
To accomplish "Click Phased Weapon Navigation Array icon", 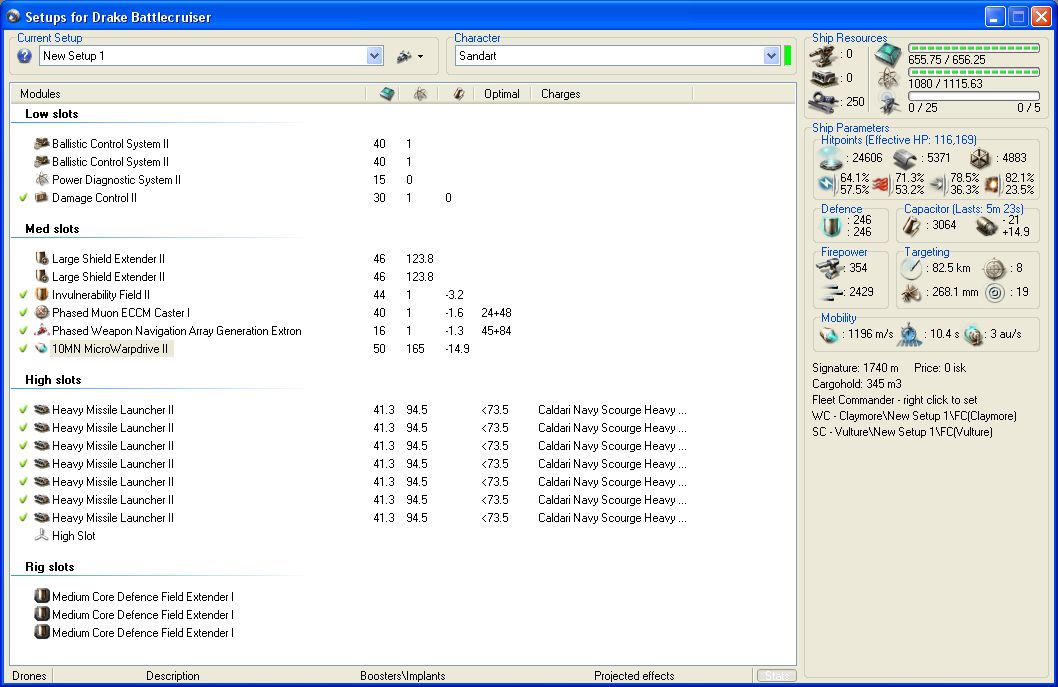I will click(x=42, y=330).
